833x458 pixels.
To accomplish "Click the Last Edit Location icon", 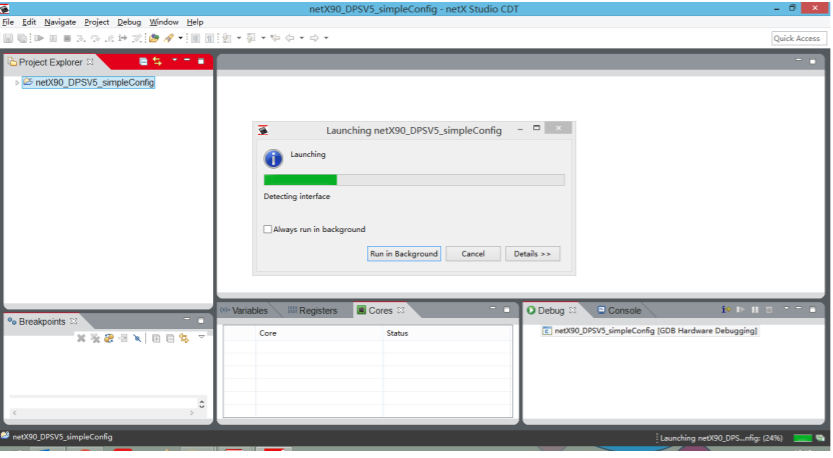I will pos(275,38).
